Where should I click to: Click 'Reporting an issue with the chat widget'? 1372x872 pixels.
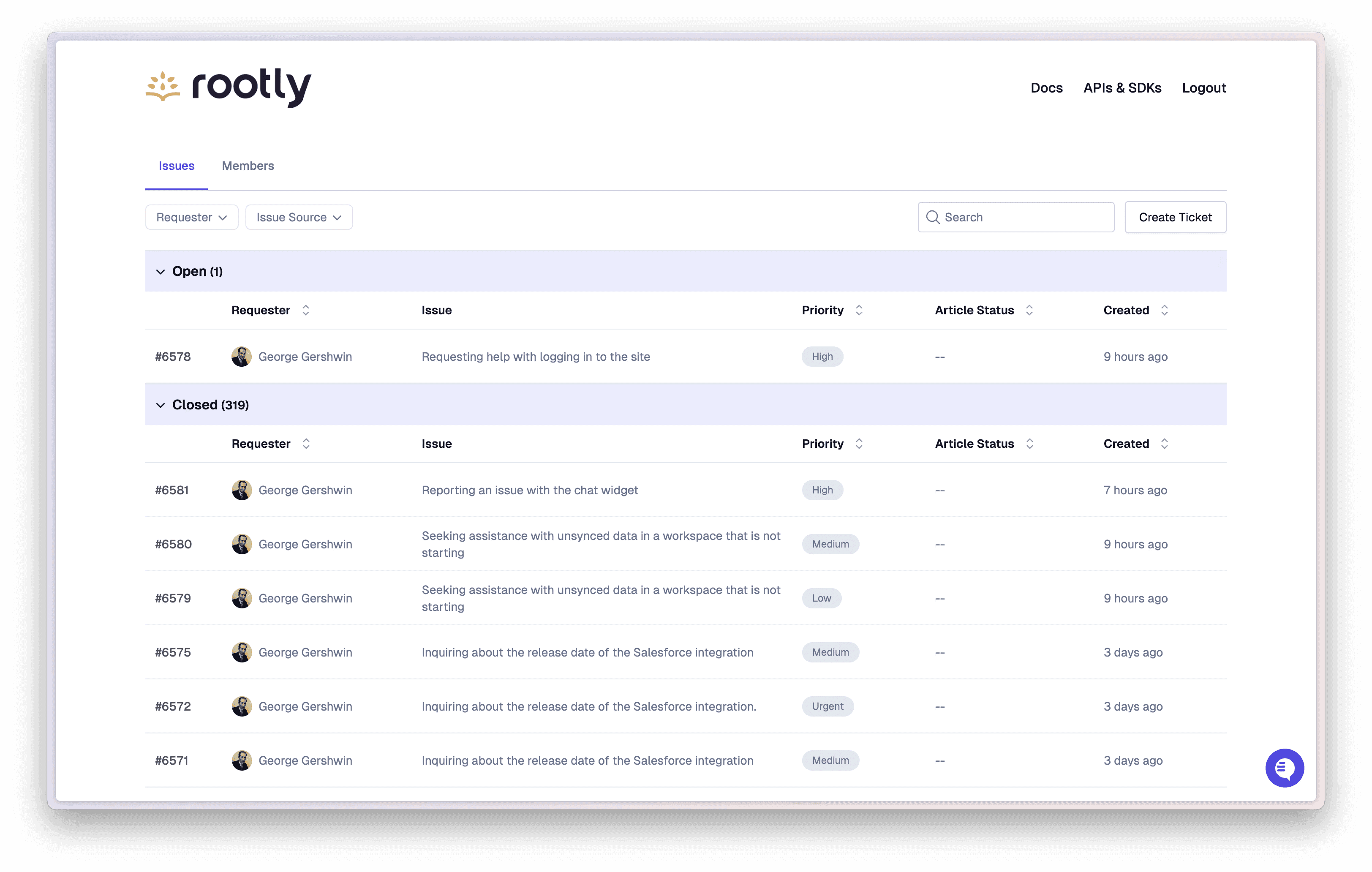(530, 490)
